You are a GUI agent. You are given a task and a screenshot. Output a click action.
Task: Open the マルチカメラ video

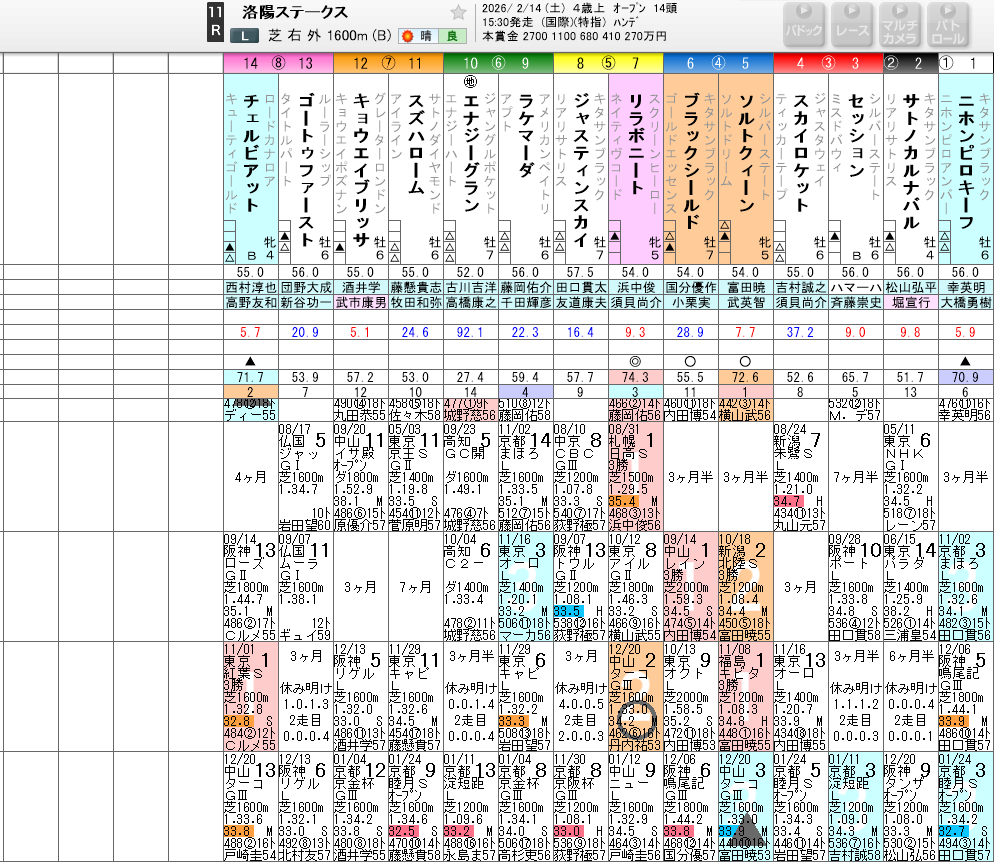point(899,24)
